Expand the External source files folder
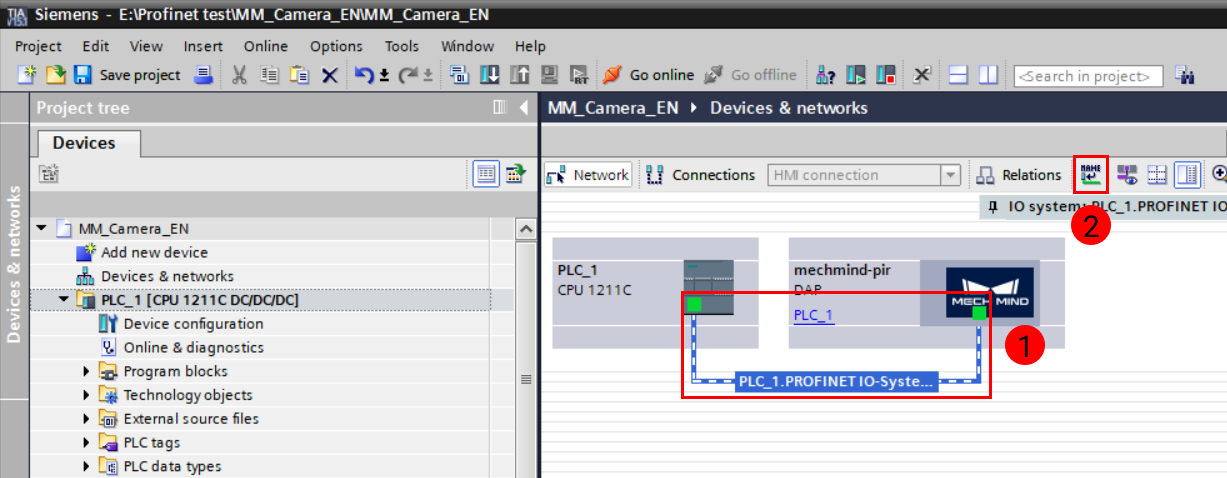The width and height of the screenshot is (1227, 478). 86,419
